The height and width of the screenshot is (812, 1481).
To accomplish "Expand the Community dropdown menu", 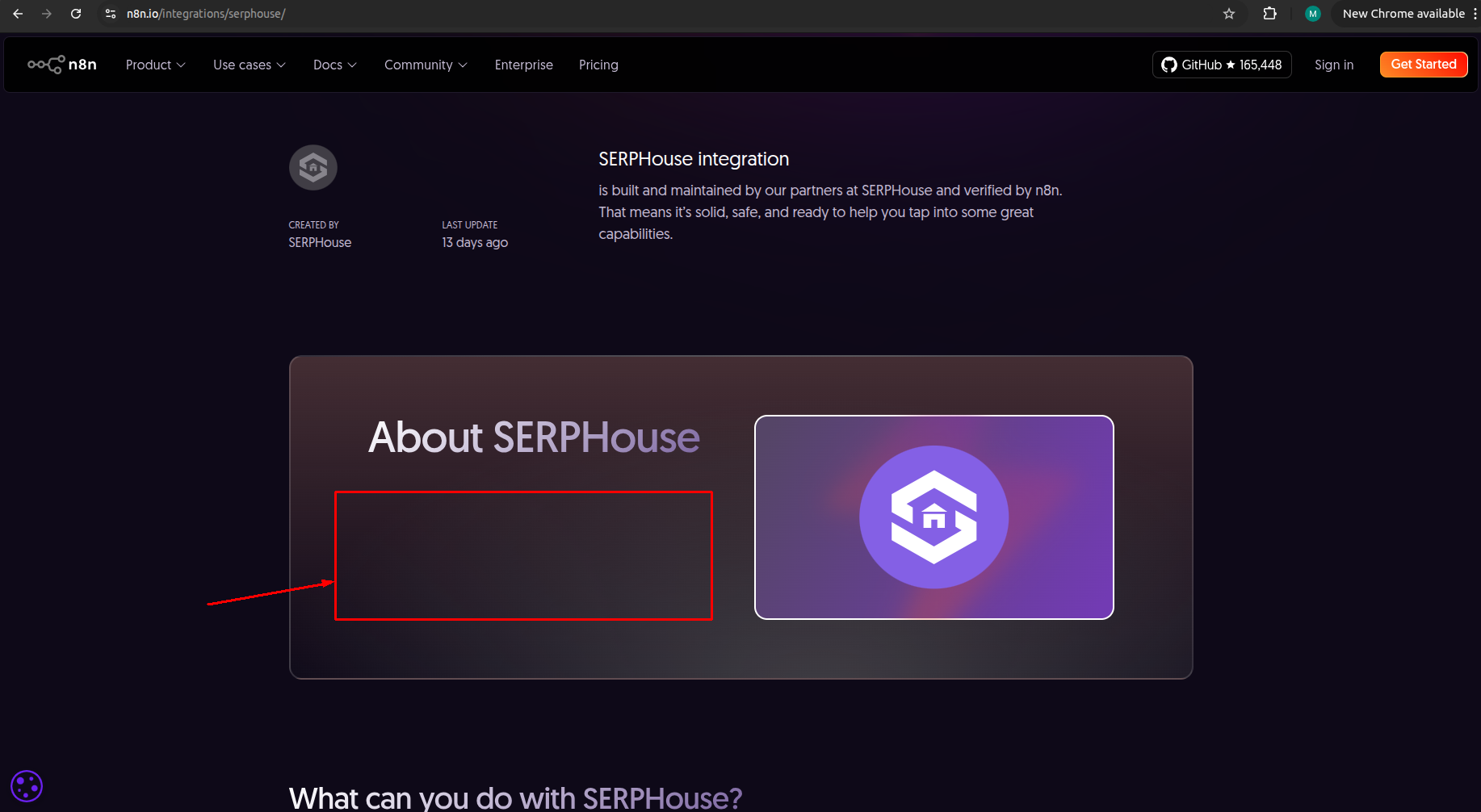I will 426,65.
